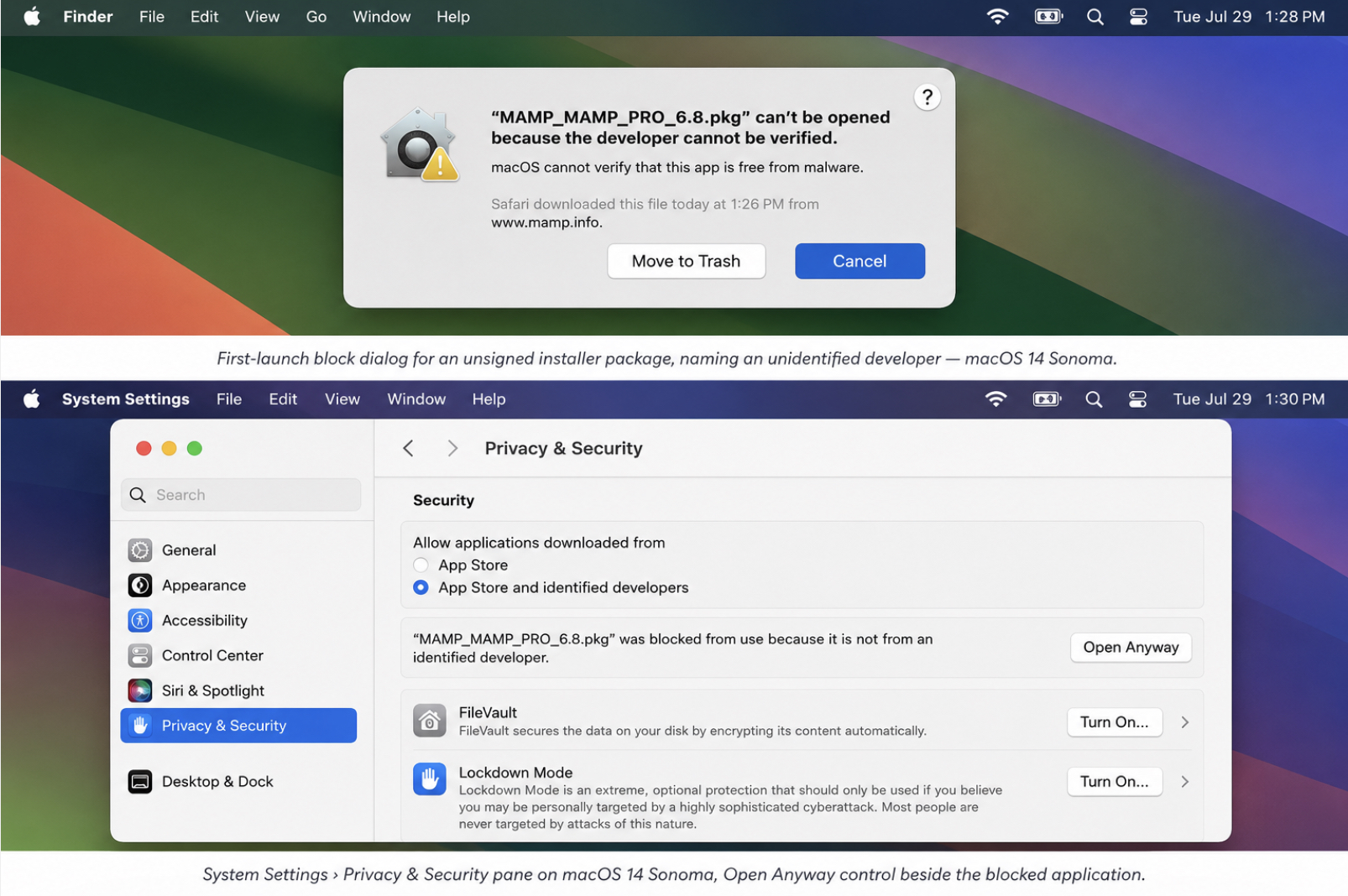Screen dimensions: 1348x896
Task: Select Privacy & Security in sidebar
Action: 238,726
